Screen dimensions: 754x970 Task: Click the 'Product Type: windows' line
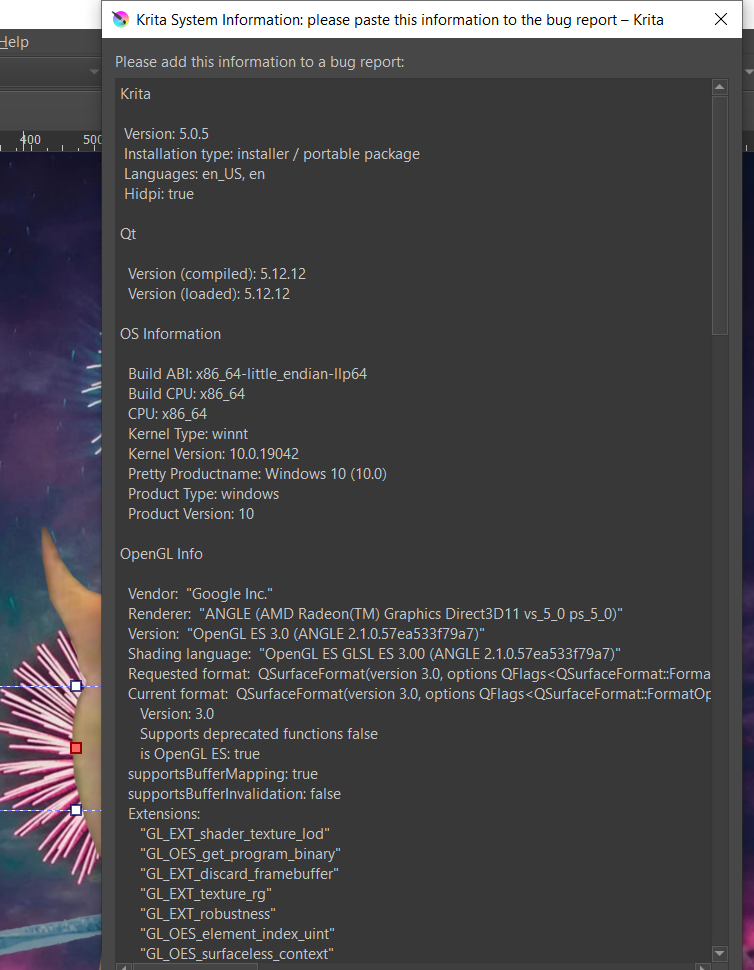[x=203, y=494]
